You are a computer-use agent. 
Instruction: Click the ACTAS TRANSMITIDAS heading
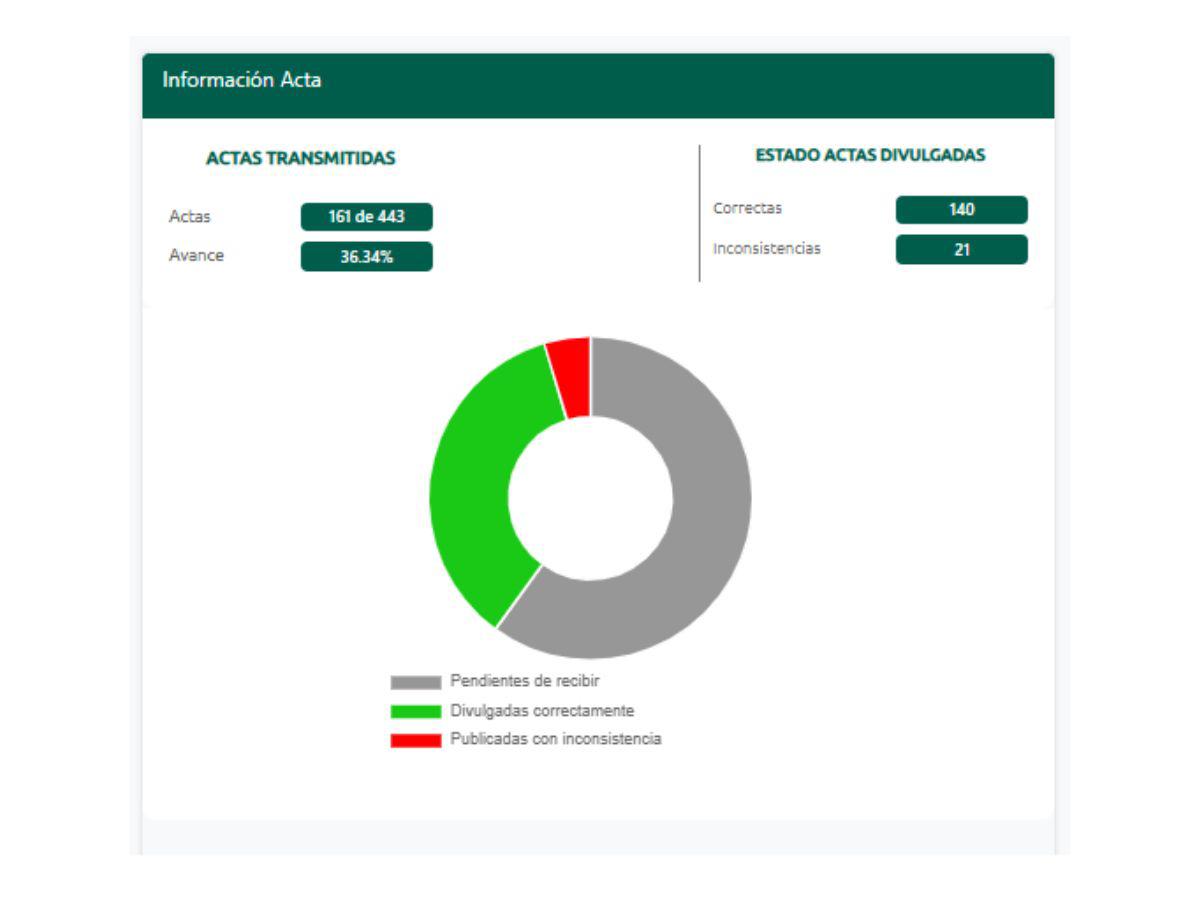(x=300, y=158)
